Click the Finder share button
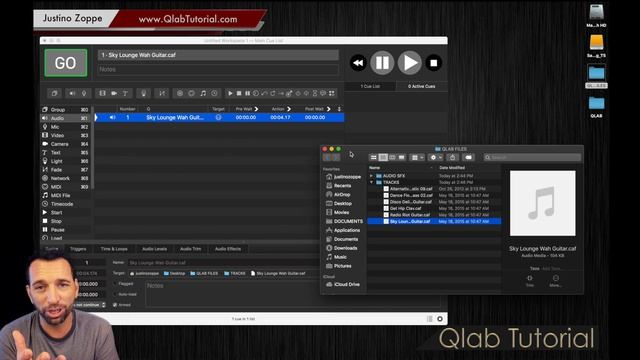This screenshot has height=360, width=640. [452, 157]
